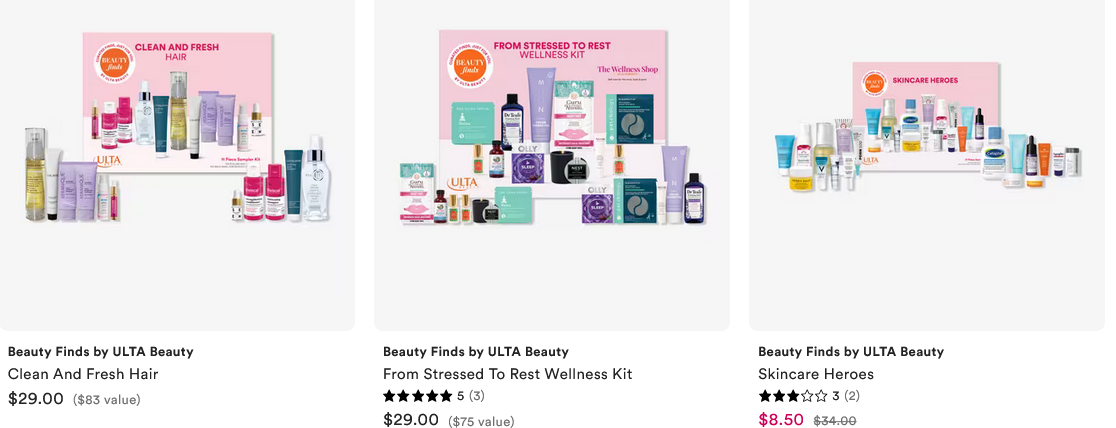The image size is (1116, 428).
Task: Click the $29.00 price of Wellness Kit
Action: click(411, 420)
